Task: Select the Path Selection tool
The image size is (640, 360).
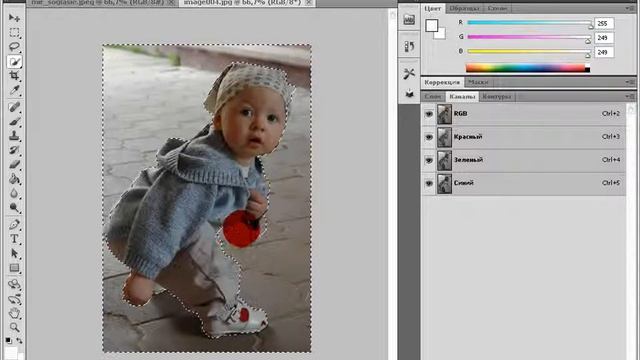Action: (14, 254)
